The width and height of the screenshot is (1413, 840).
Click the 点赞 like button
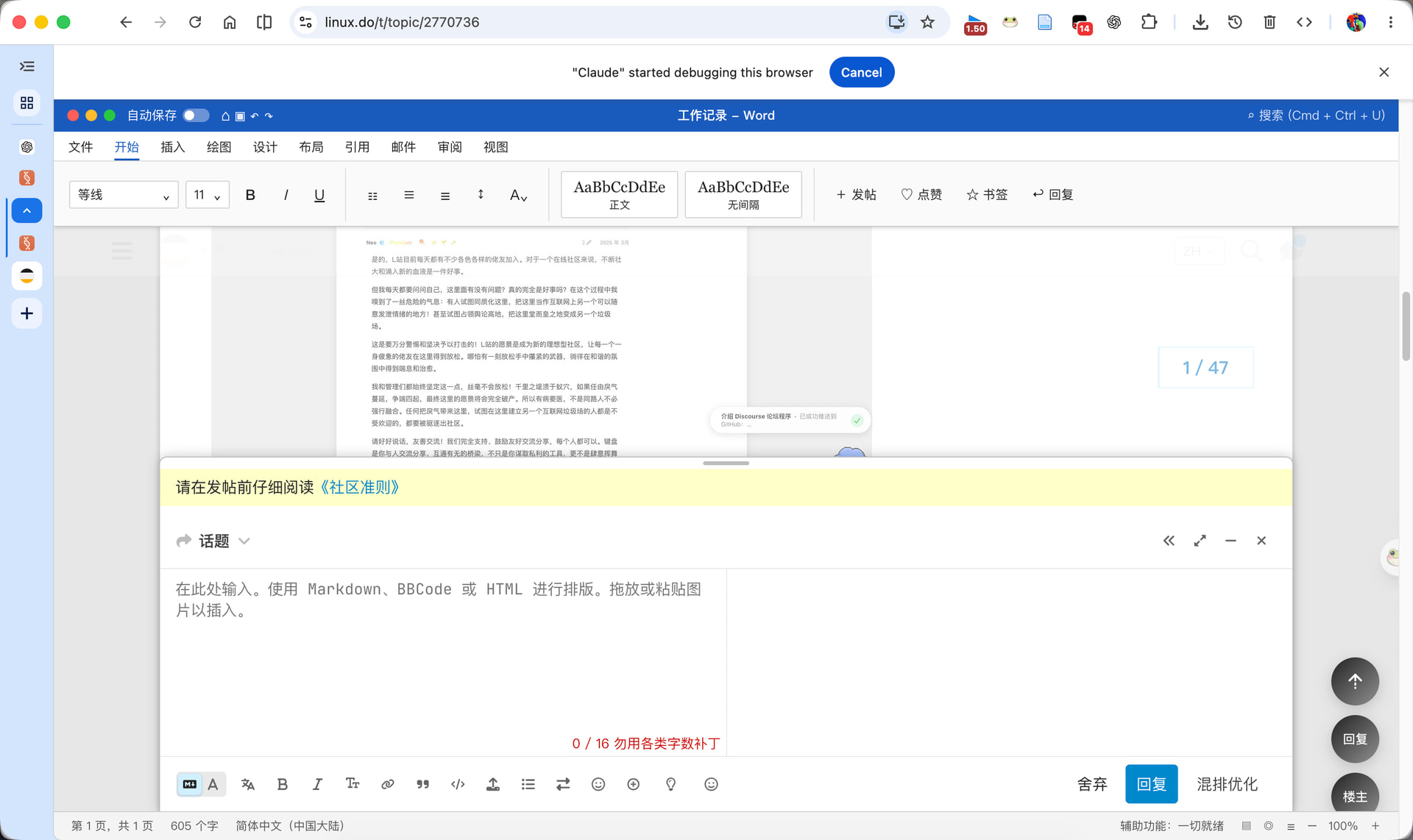(921, 195)
